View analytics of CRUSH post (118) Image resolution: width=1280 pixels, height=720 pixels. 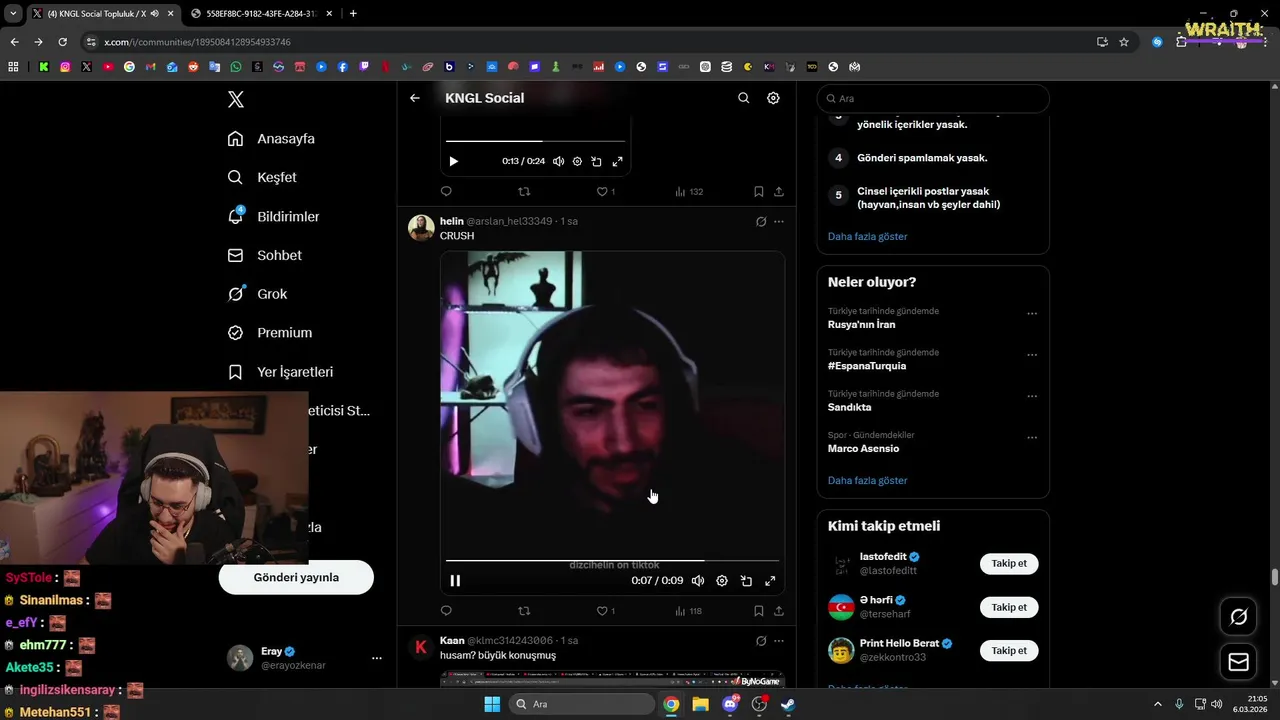tap(688, 610)
